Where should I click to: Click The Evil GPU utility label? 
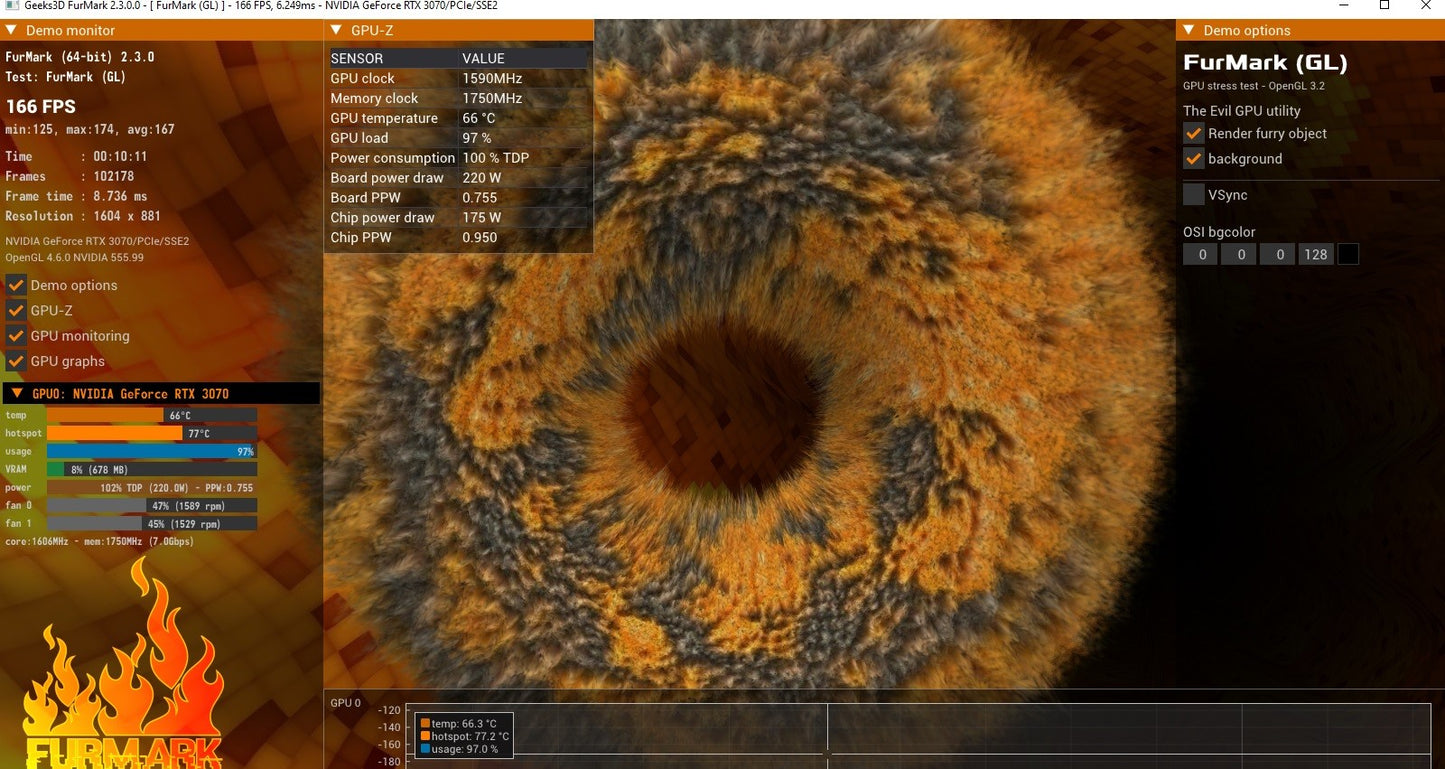pos(1242,111)
